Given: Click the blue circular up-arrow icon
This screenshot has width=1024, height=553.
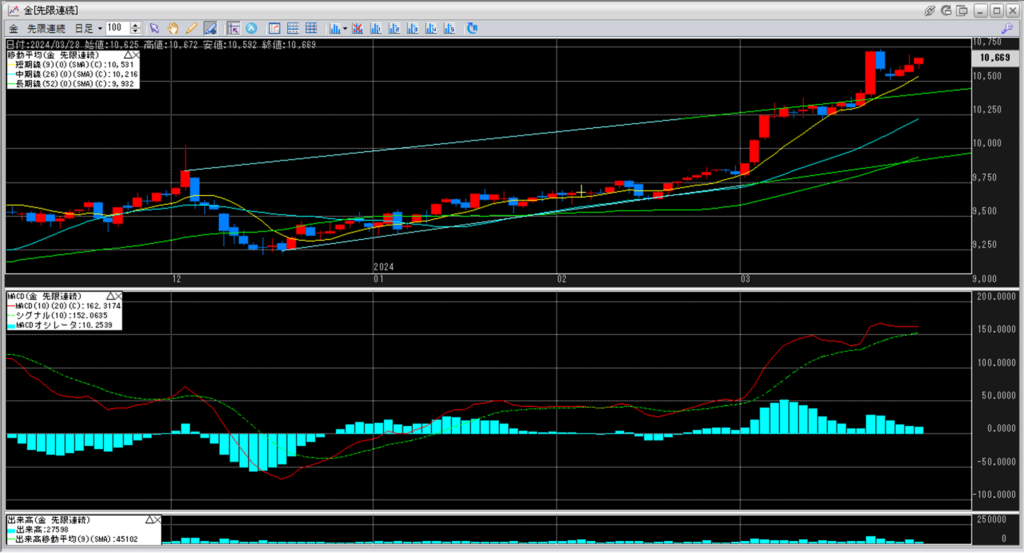Looking at the screenshot, I should (x=251, y=27).
